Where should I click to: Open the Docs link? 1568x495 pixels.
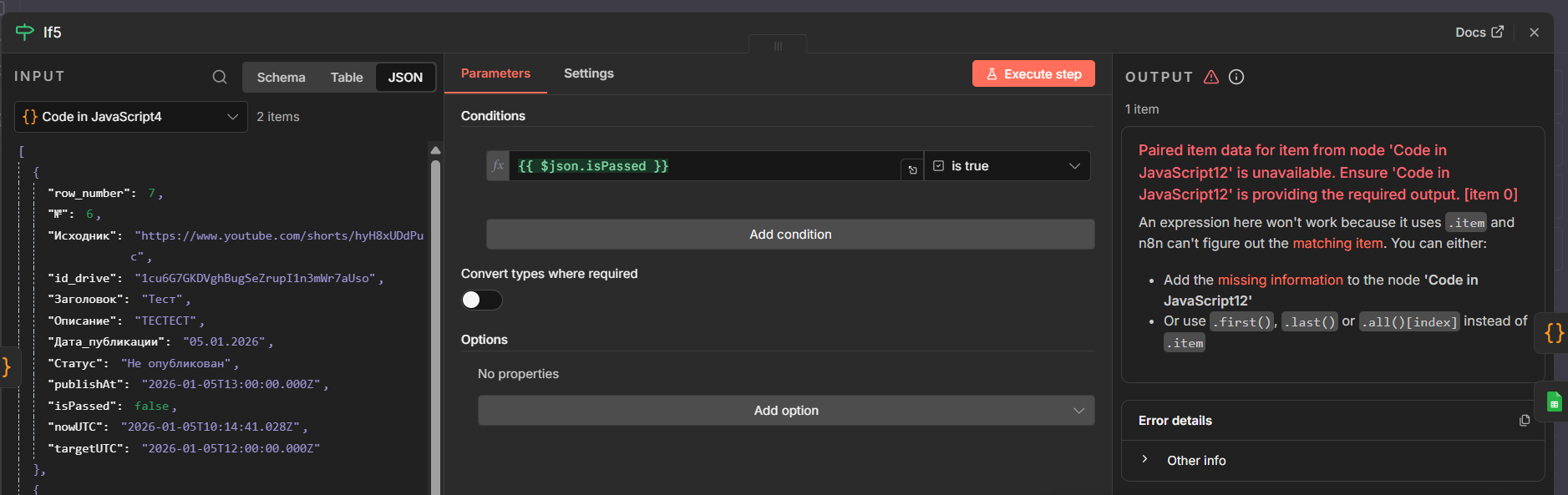1479,33
